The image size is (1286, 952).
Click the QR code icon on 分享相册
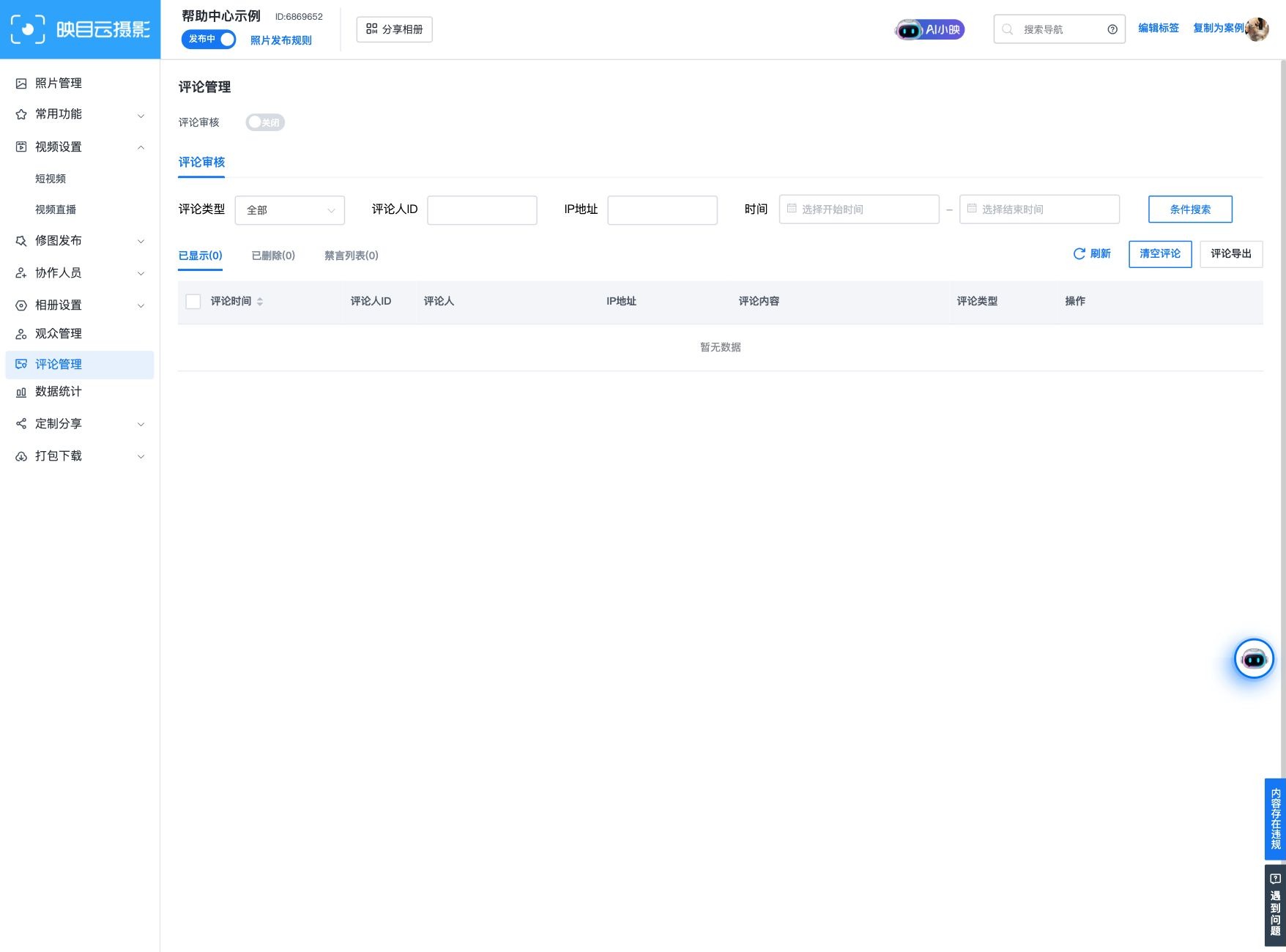(x=371, y=29)
